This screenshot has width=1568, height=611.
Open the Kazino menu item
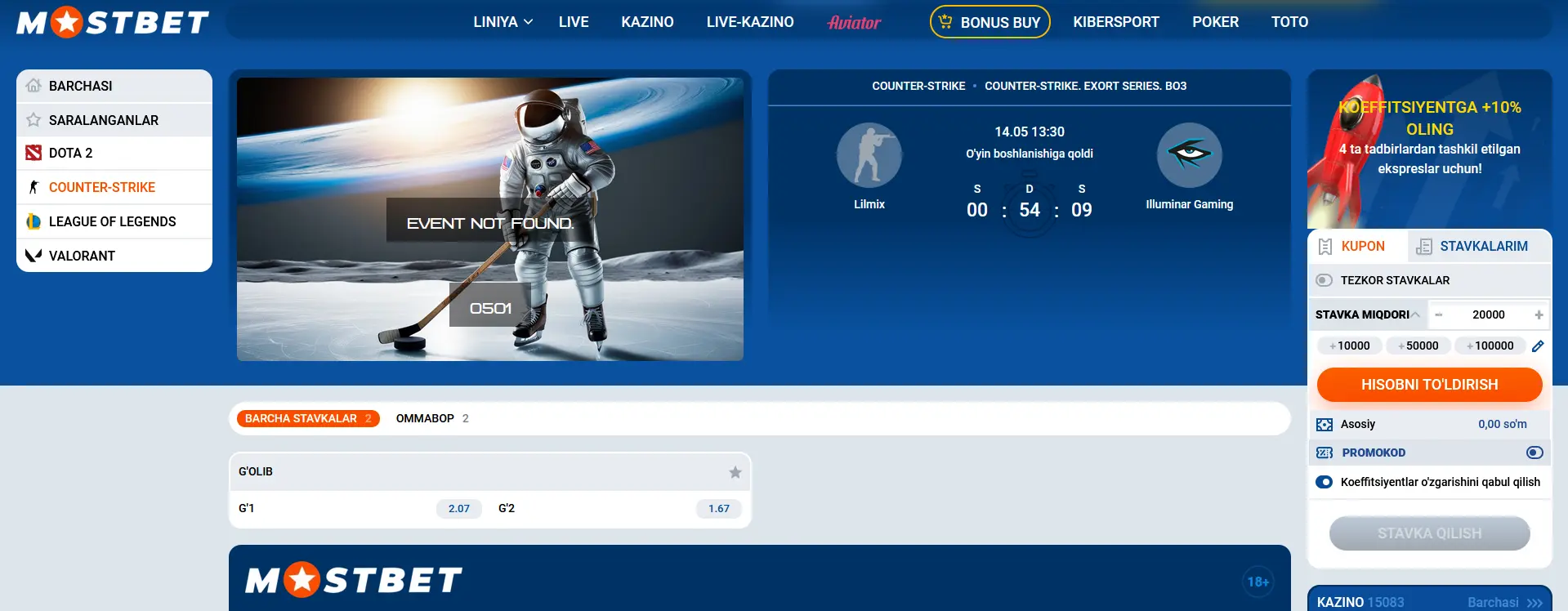[647, 22]
